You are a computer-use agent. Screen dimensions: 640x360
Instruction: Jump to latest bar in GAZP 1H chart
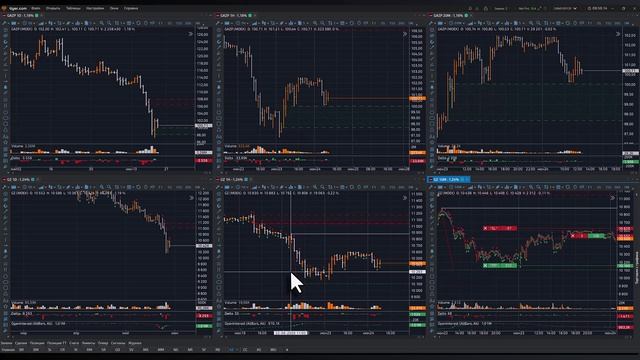[x=405, y=34]
